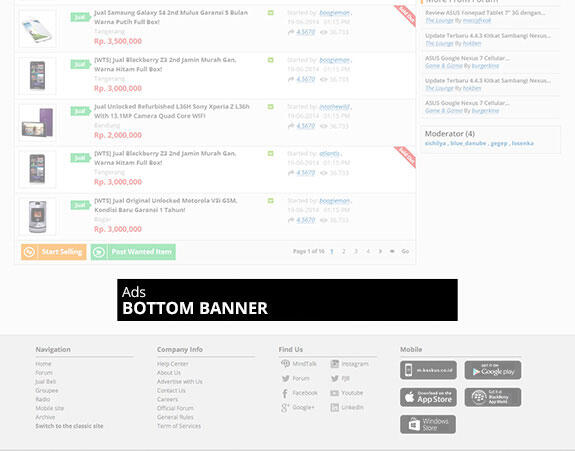The height and width of the screenshot is (451, 575).
Task: Open the Jual Samsung Galaxy S4 listing title
Action: tap(171, 17)
